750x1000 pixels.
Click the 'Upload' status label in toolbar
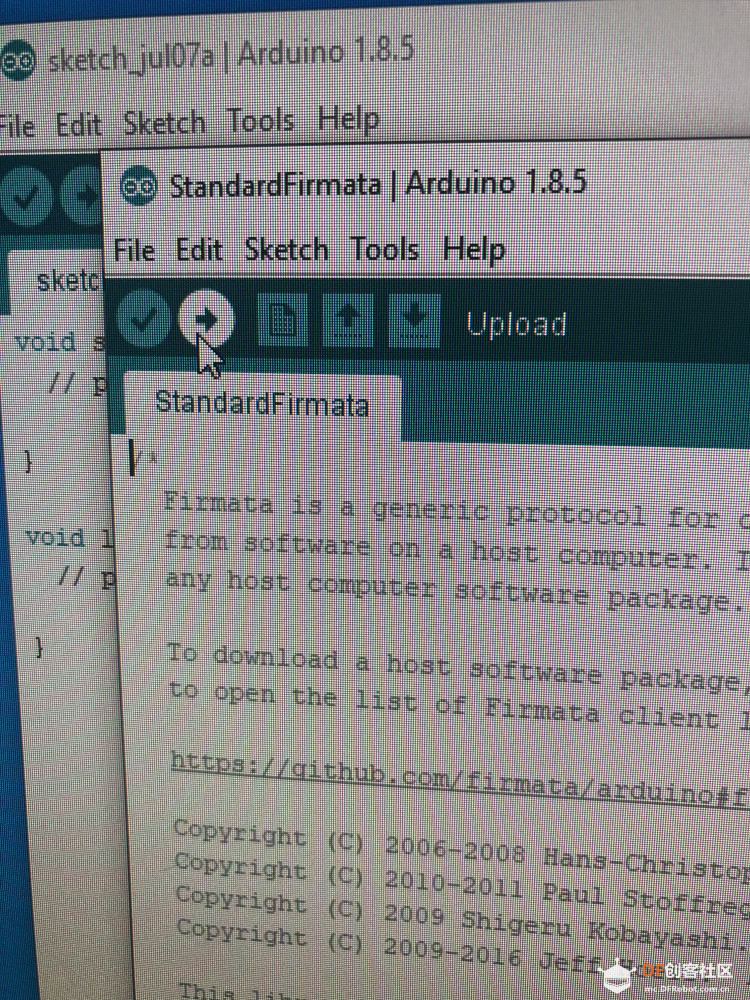click(x=516, y=324)
